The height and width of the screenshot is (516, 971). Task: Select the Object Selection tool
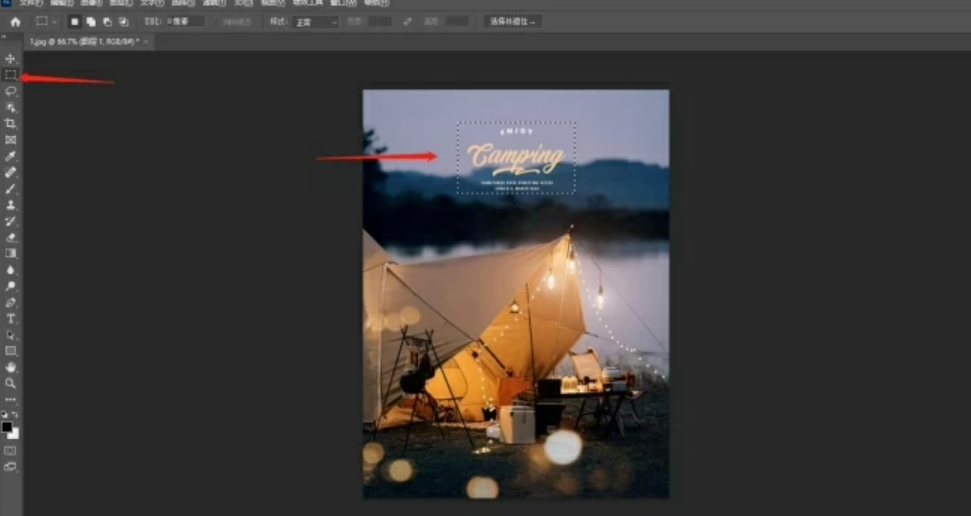point(11,108)
